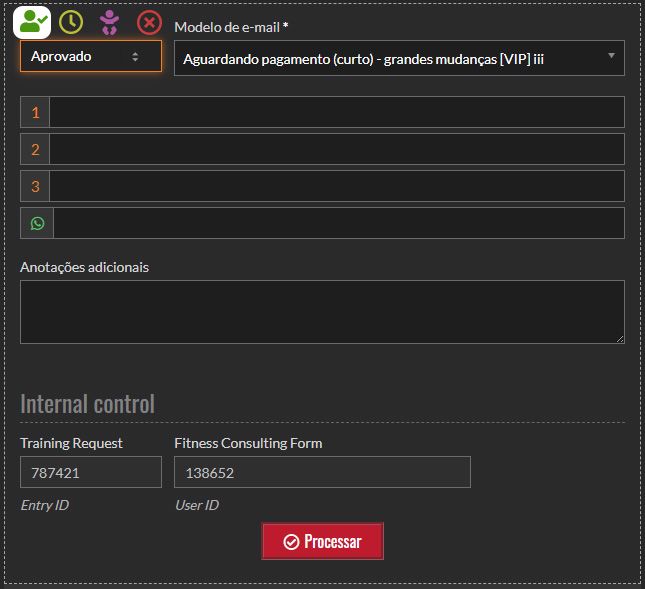Click the Fitness Consulting Form label
Screen dimensions: 645x589
[x=248, y=443]
